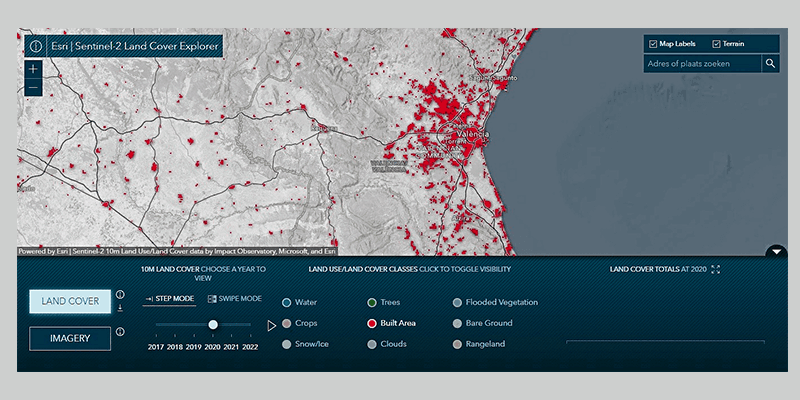Viewport: 800px width, 400px height.
Task: Select year 2019 on timeline
Action: pyautogui.click(x=194, y=347)
